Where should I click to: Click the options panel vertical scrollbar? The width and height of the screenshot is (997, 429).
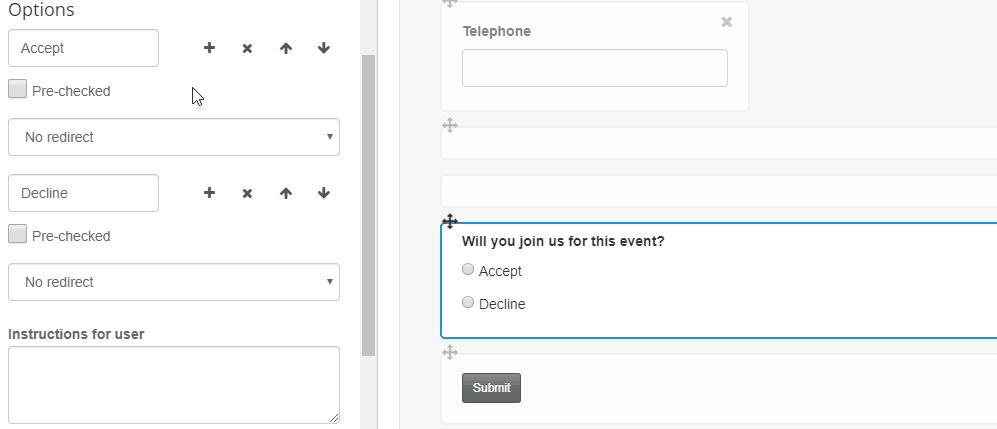click(x=368, y=205)
